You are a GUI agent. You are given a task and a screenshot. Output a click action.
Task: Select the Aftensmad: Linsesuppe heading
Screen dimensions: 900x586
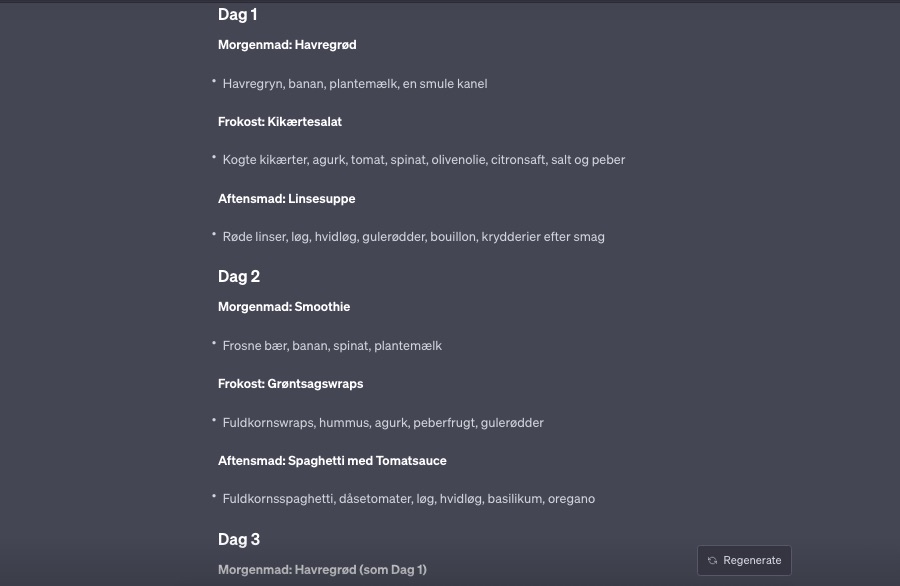[x=286, y=199]
